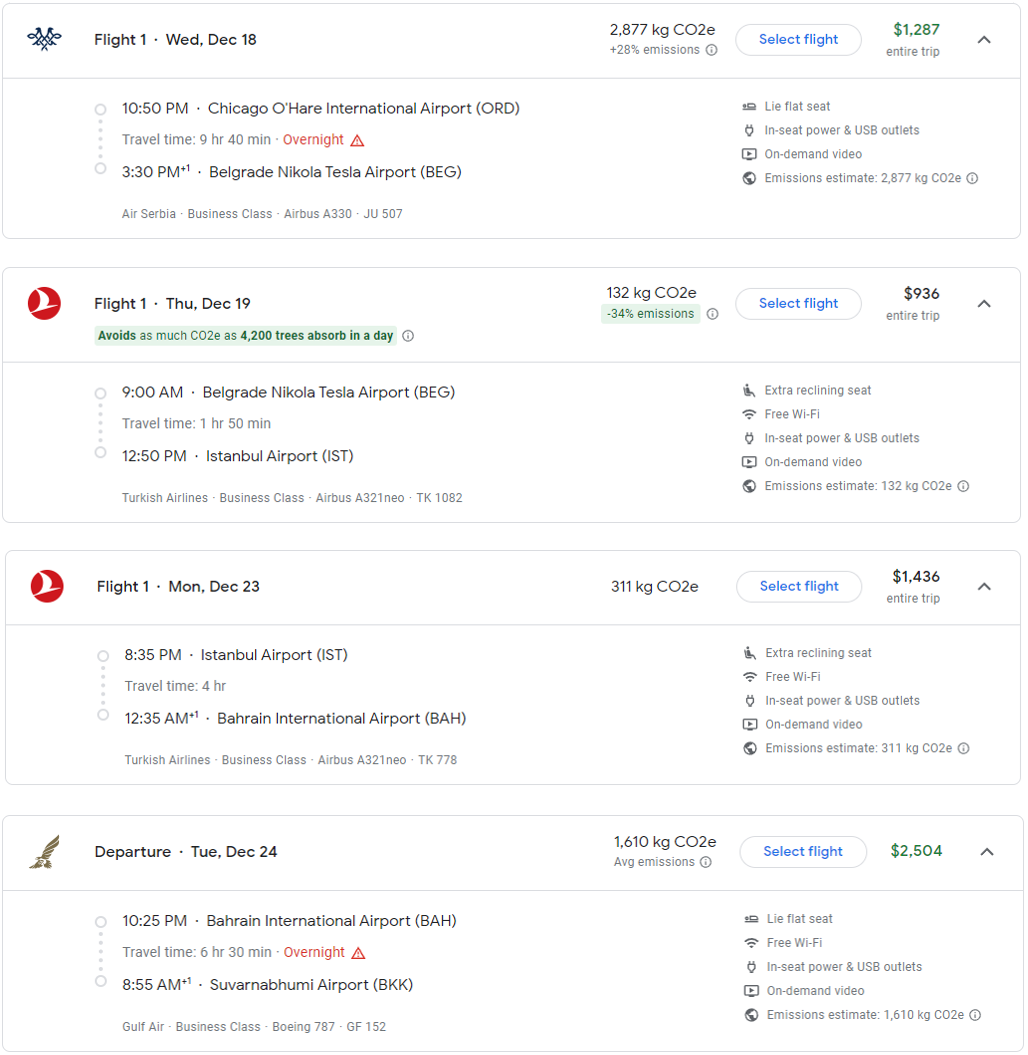Click info icon beside Avg emissions
Viewport: 1028px width, 1055px height.
(706, 862)
